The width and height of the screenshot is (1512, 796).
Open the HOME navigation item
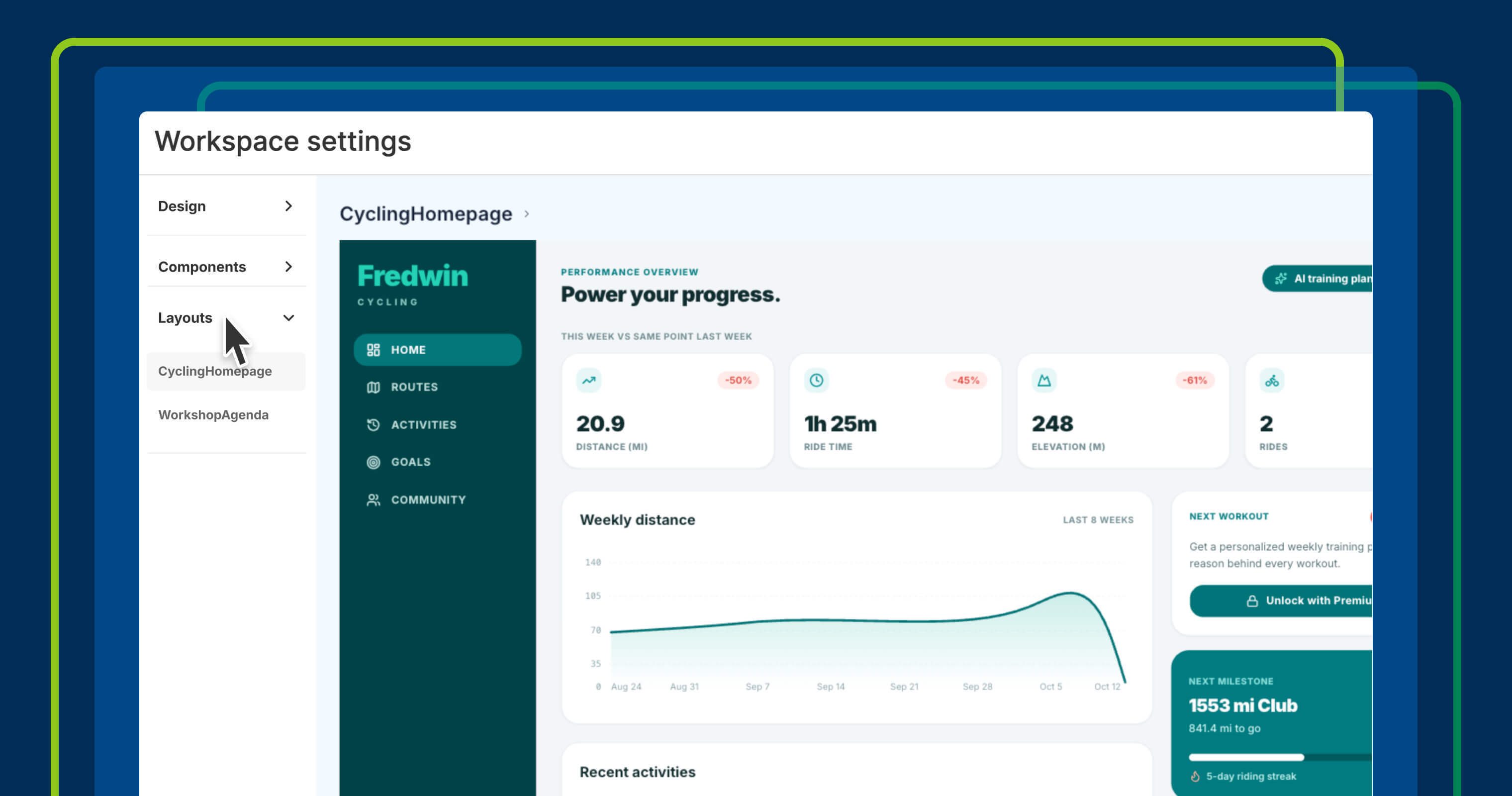click(x=438, y=350)
